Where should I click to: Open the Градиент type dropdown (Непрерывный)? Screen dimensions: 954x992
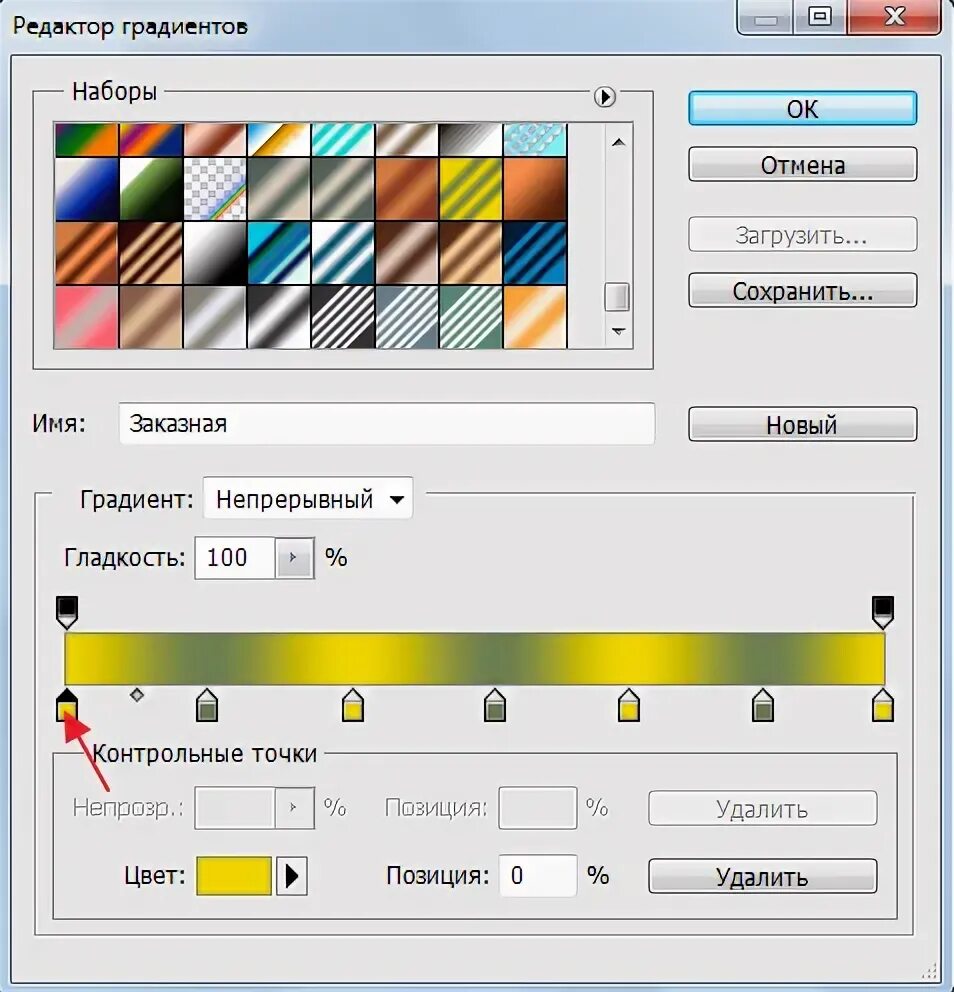(308, 499)
